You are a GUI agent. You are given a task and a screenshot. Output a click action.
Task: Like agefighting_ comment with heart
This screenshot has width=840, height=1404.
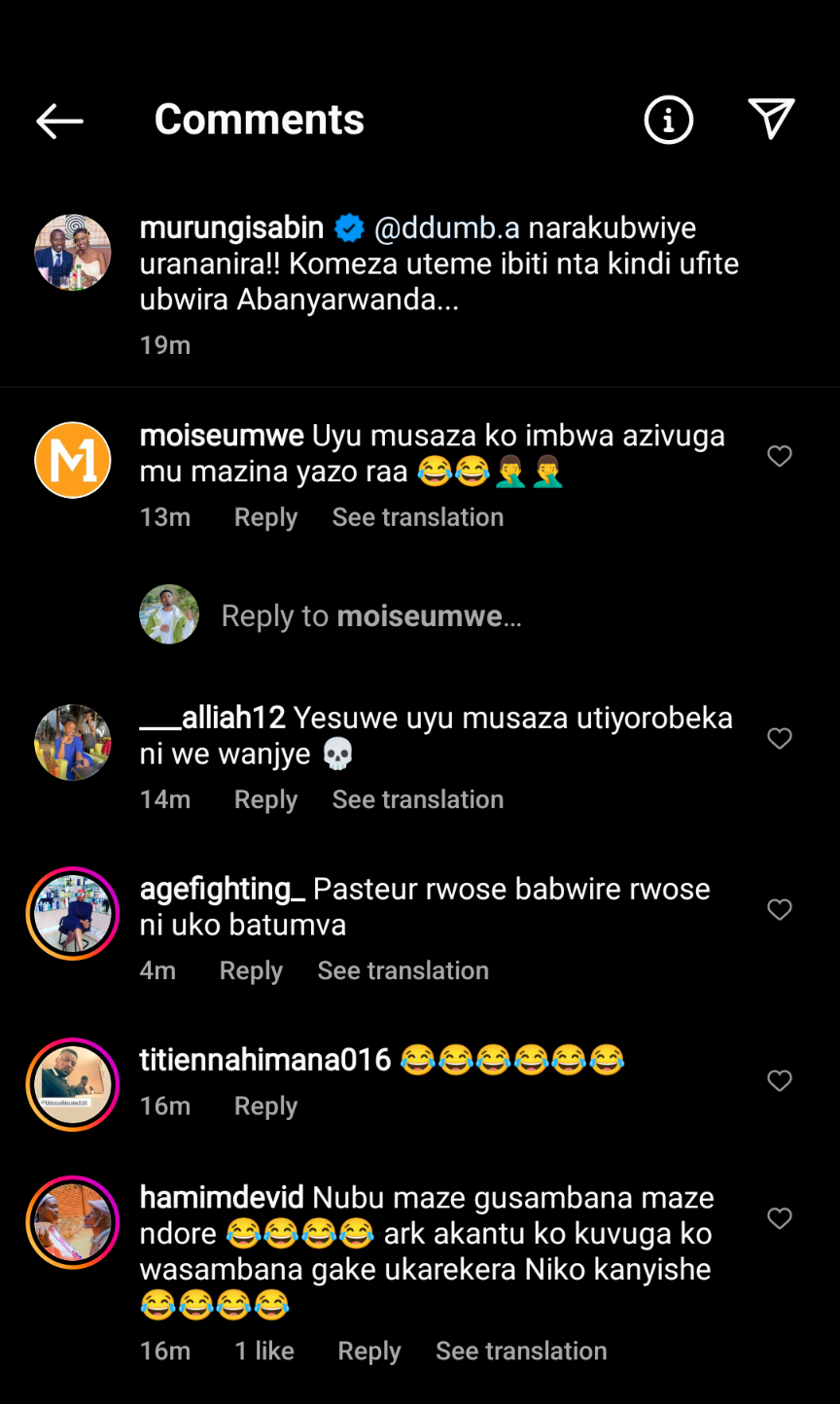780,909
